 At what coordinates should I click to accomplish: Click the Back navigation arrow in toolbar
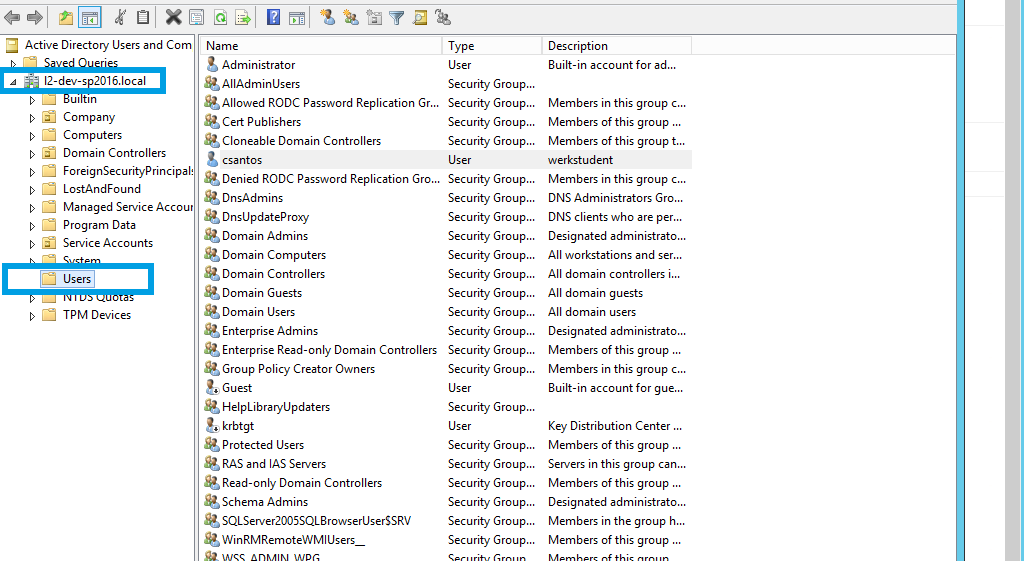(x=12, y=17)
